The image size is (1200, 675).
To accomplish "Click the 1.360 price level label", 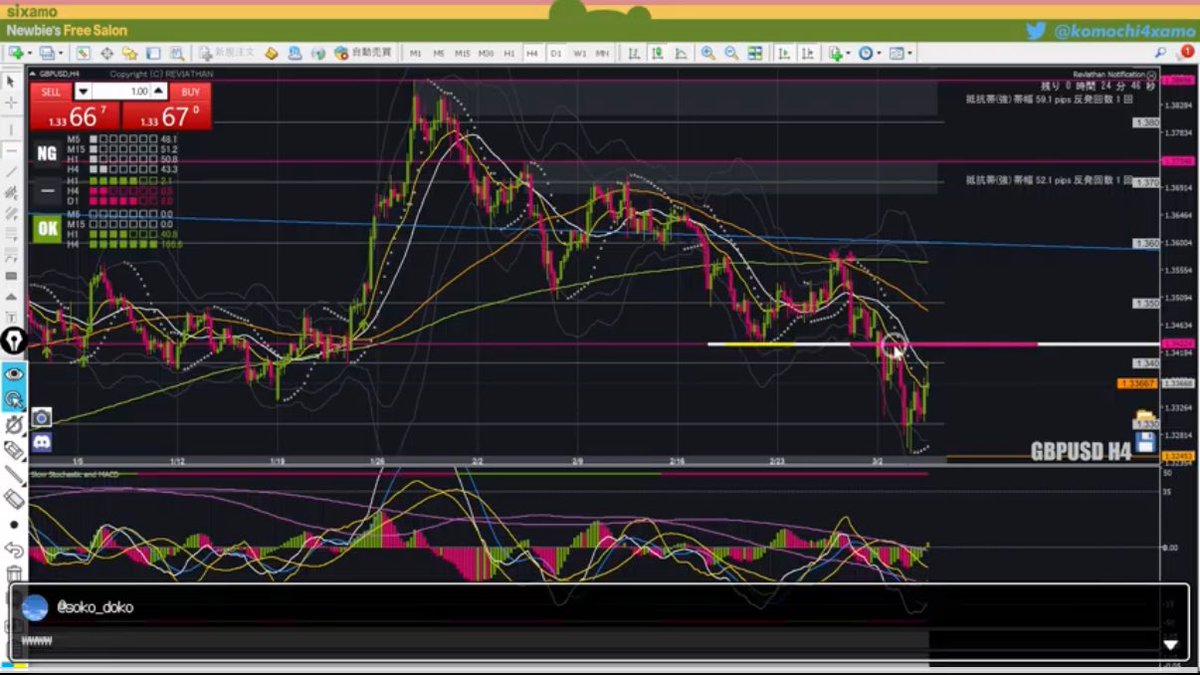I will point(1146,243).
